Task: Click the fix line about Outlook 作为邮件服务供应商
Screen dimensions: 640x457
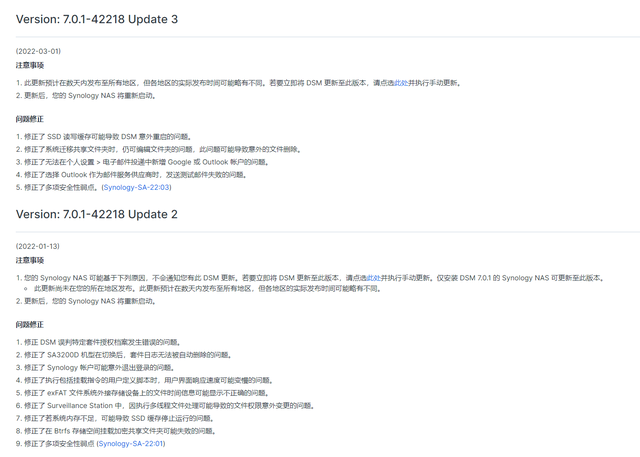Action: coord(132,175)
